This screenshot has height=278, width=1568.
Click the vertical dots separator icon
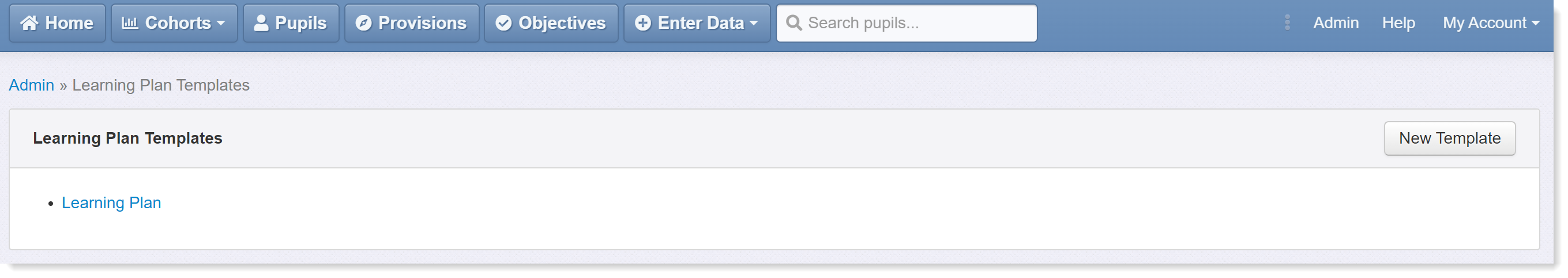click(1287, 22)
